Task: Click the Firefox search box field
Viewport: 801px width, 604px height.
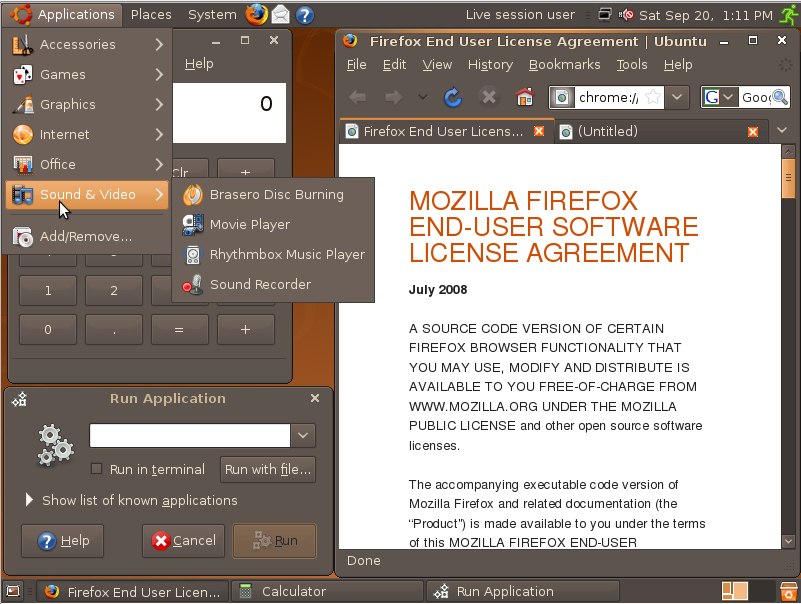Action: [x=755, y=98]
